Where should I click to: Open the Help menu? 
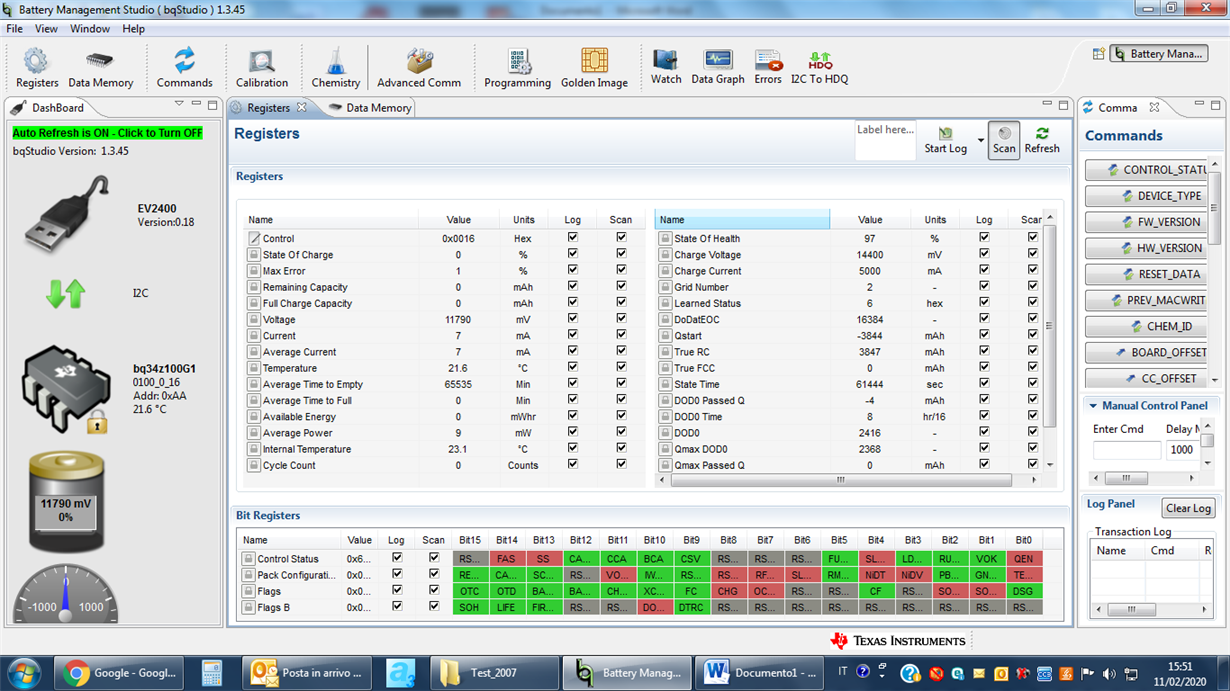(134, 29)
